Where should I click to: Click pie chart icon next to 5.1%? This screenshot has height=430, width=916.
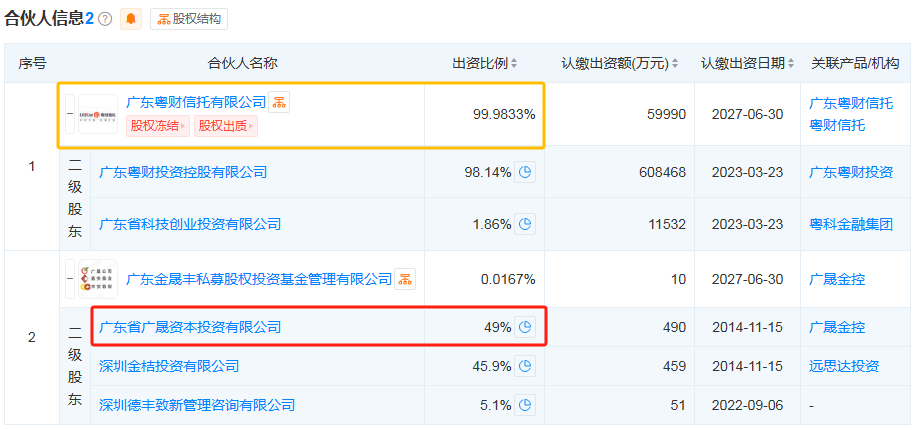526,405
